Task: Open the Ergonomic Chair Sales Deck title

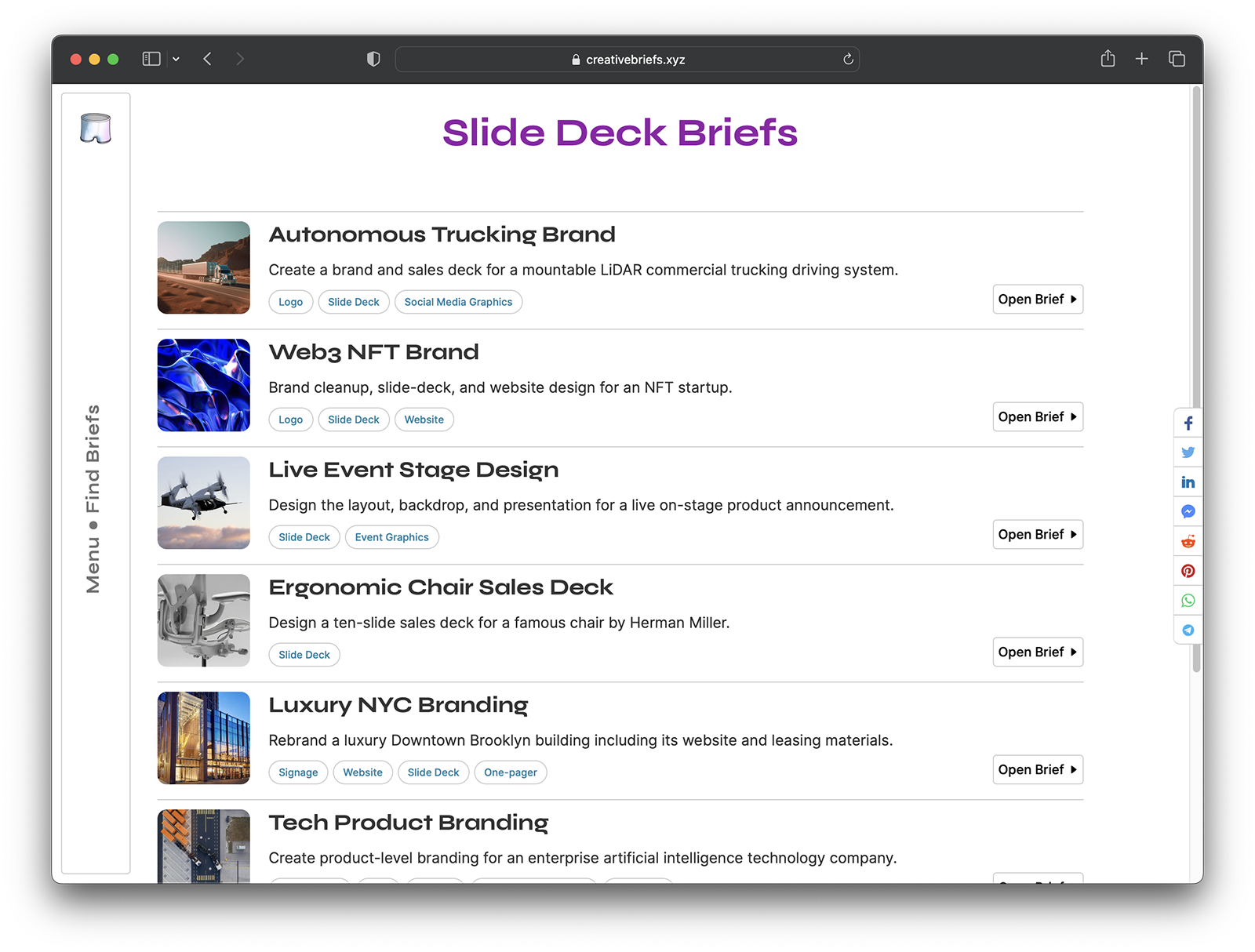Action: pos(442,587)
